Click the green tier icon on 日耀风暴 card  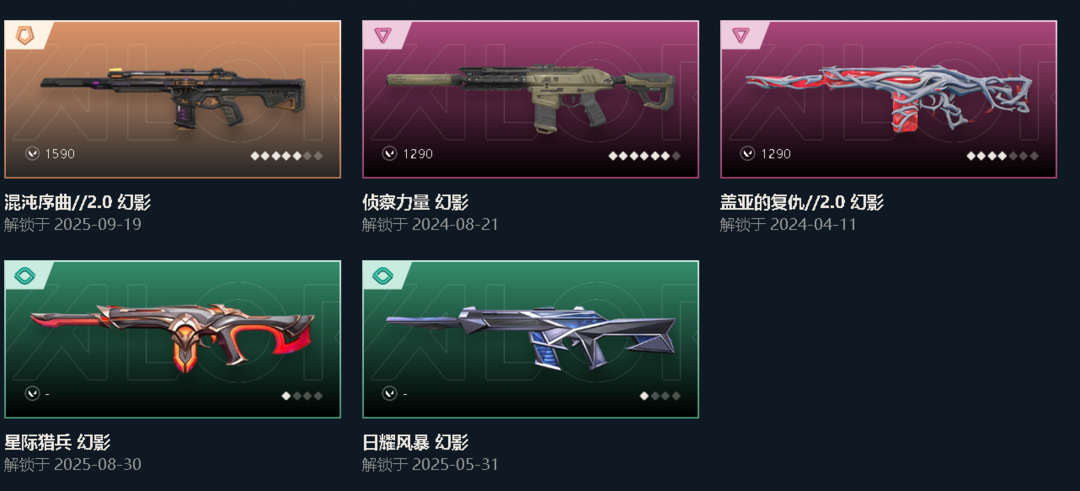[x=382, y=275]
